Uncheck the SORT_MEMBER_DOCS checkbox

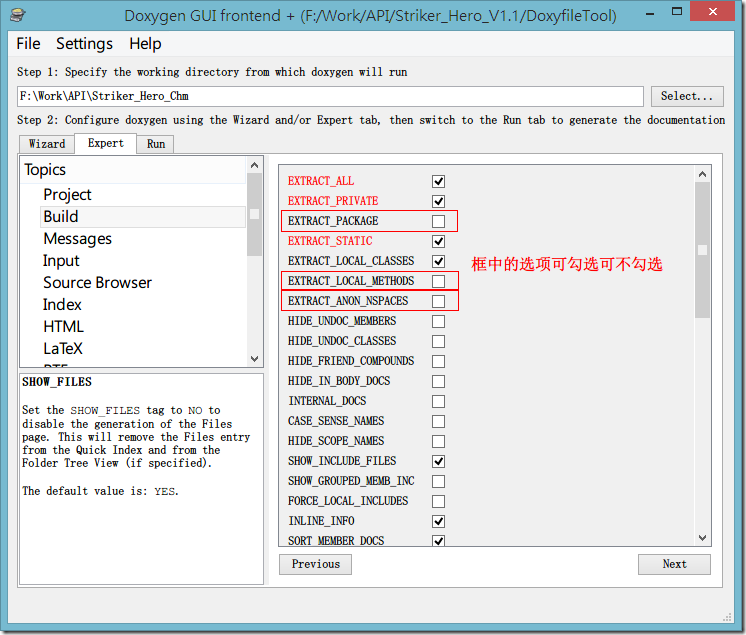tap(438, 540)
